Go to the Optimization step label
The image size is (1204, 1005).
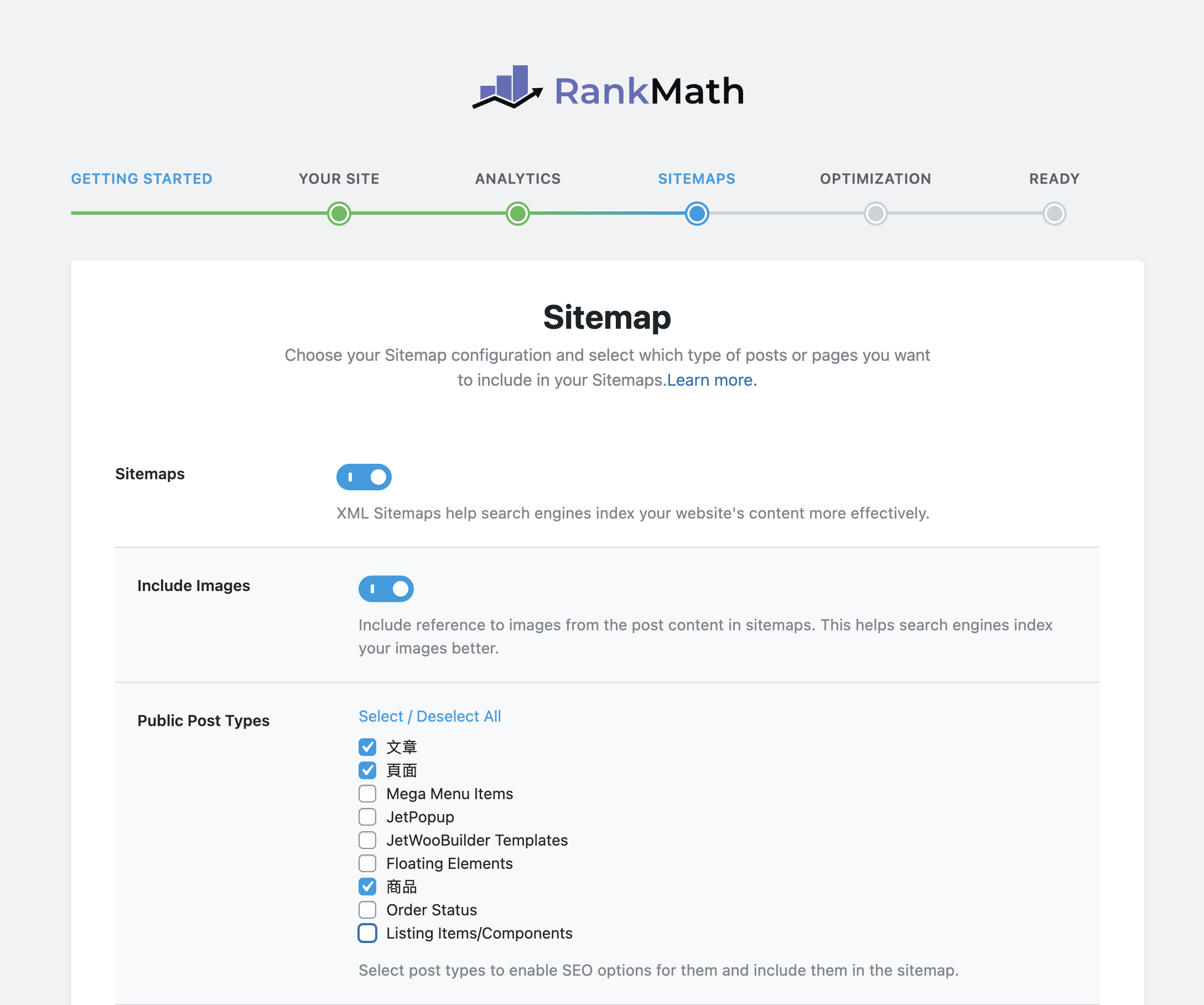(875, 179)
